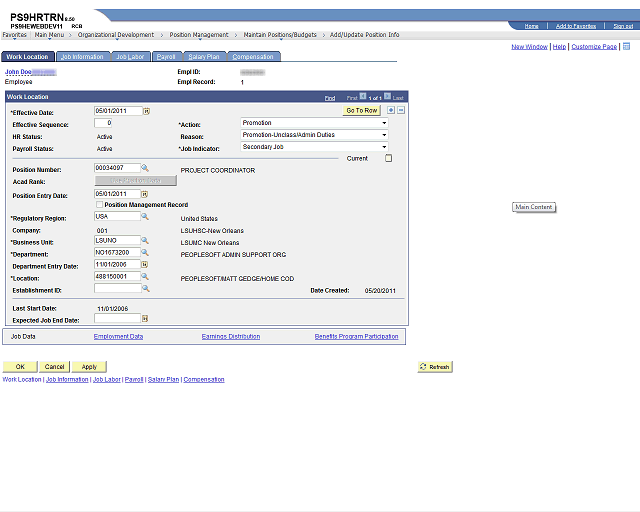Viewport: 640px width, 512px height.
Task: Open Position Number lookup magnifier
Action: [x=145, y=168]
